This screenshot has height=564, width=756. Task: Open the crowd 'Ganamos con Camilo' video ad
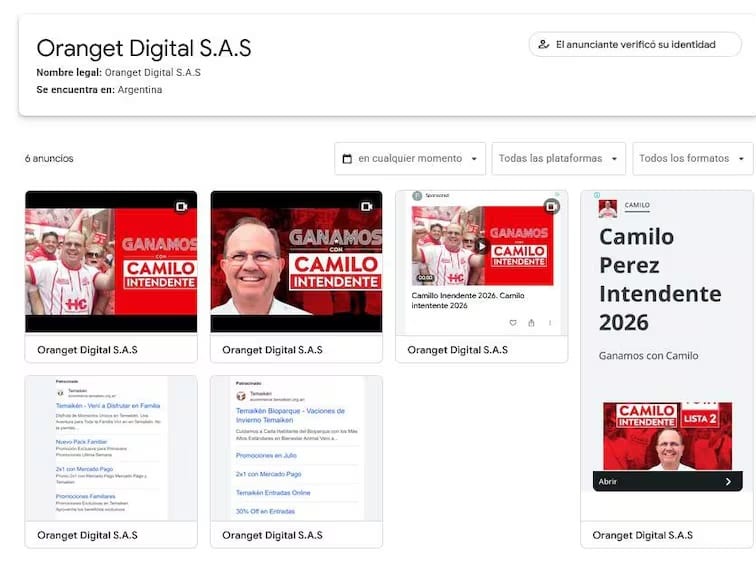pyautogui.click(x=111, y=262)
